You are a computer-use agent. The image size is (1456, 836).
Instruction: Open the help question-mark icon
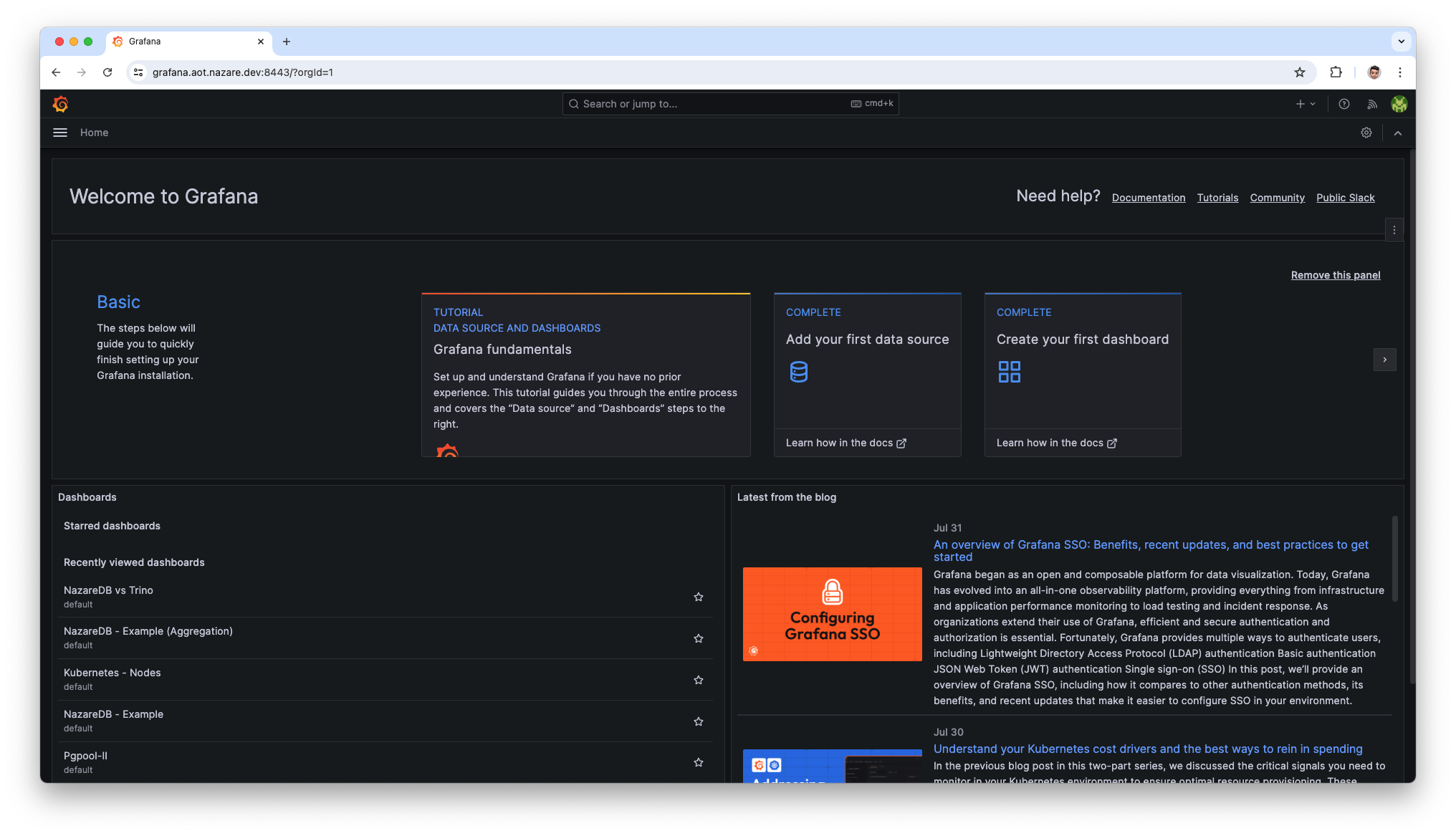click(1344, 104)
